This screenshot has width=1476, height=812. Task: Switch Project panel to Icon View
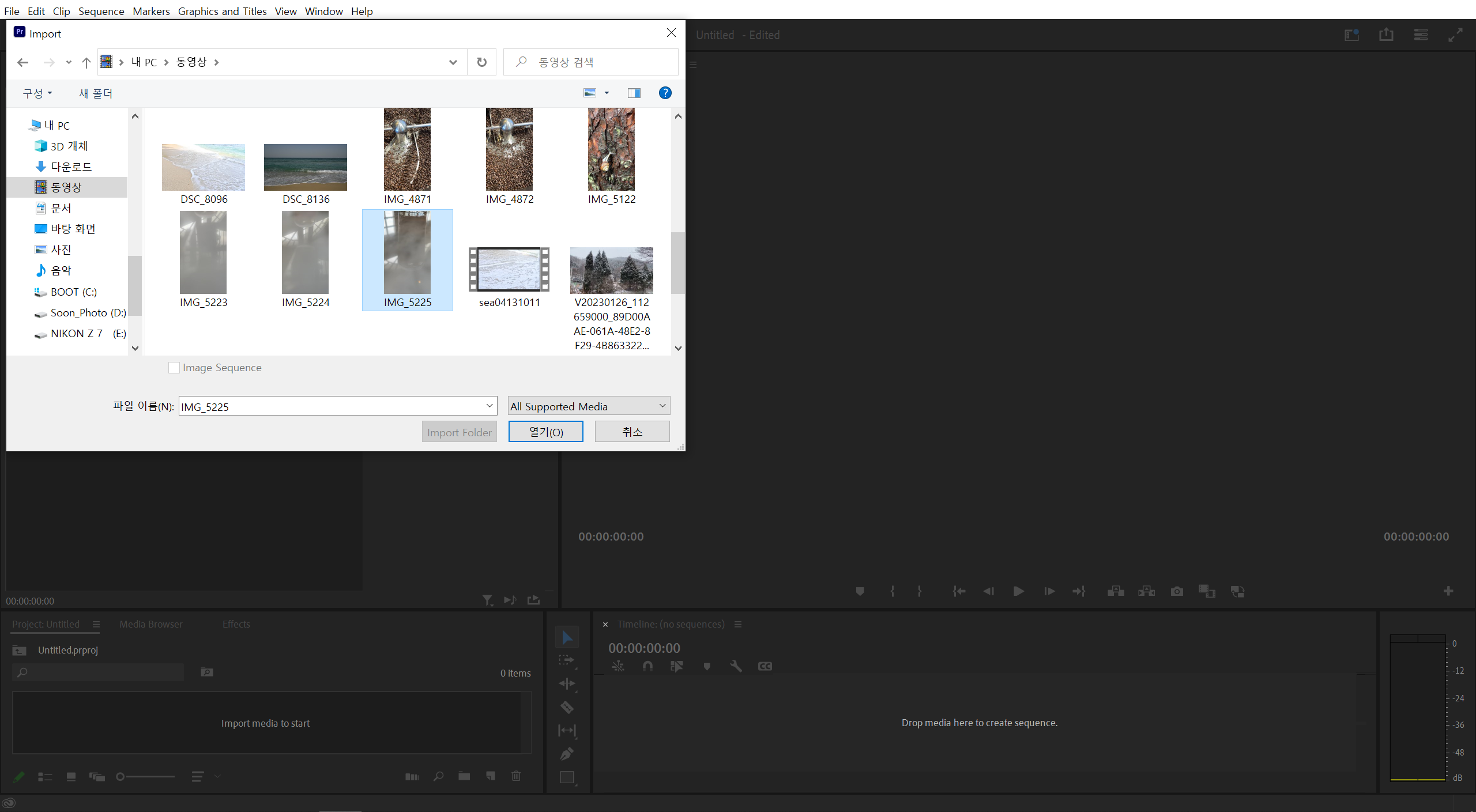[x=71, y=777]
